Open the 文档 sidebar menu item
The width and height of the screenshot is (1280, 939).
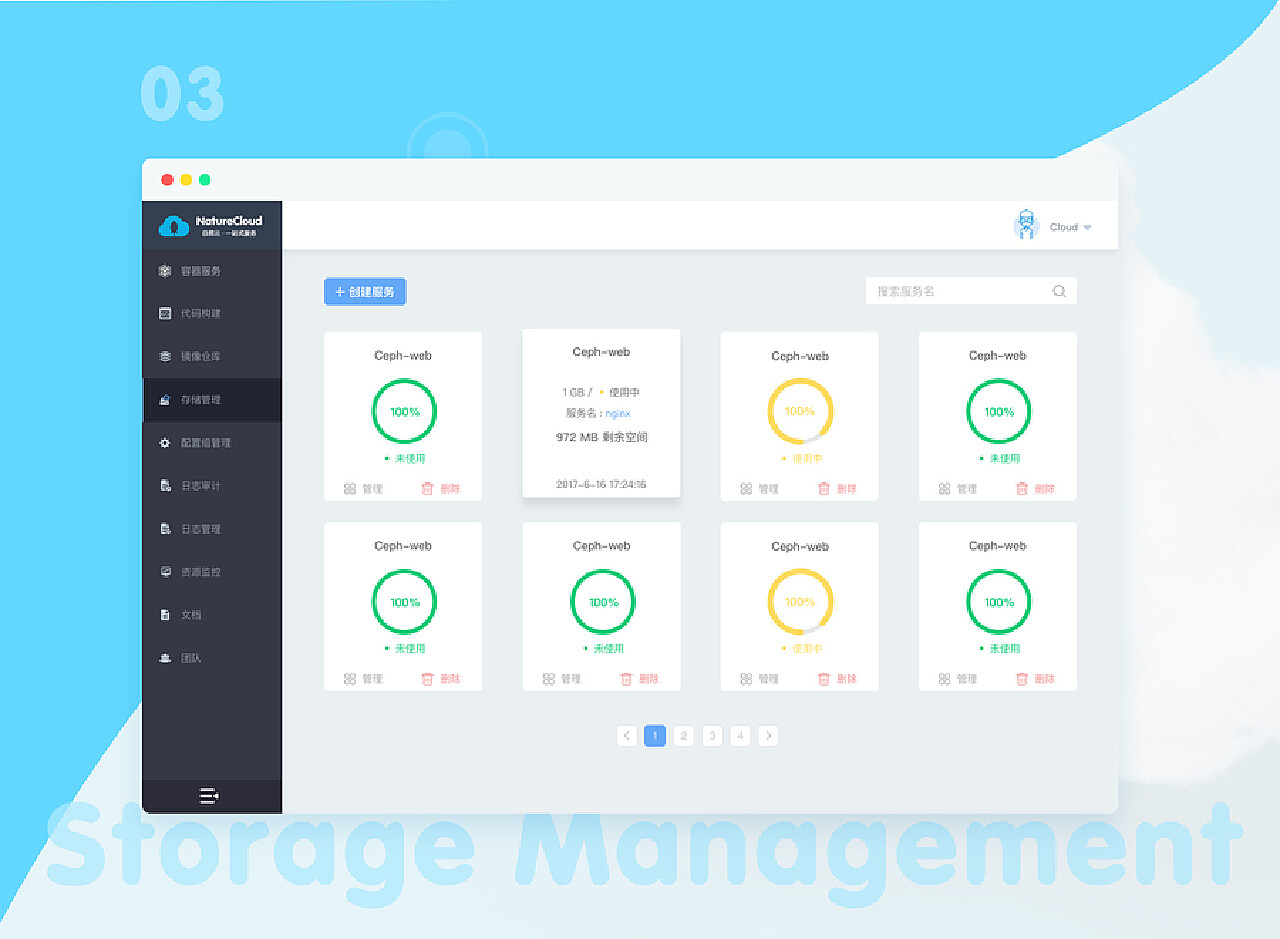pos(212,615)
